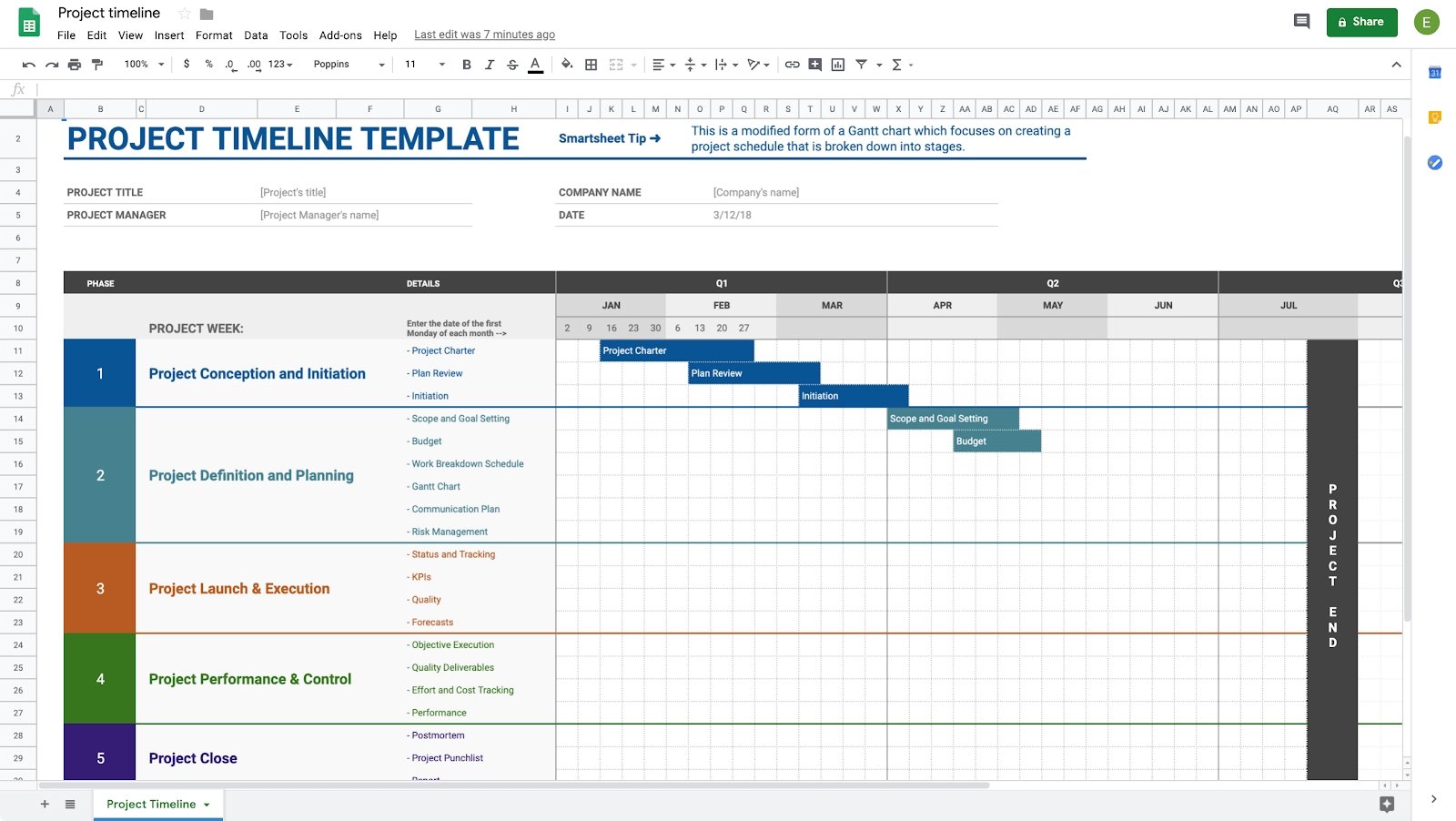Open the File menu

[66, 35]
